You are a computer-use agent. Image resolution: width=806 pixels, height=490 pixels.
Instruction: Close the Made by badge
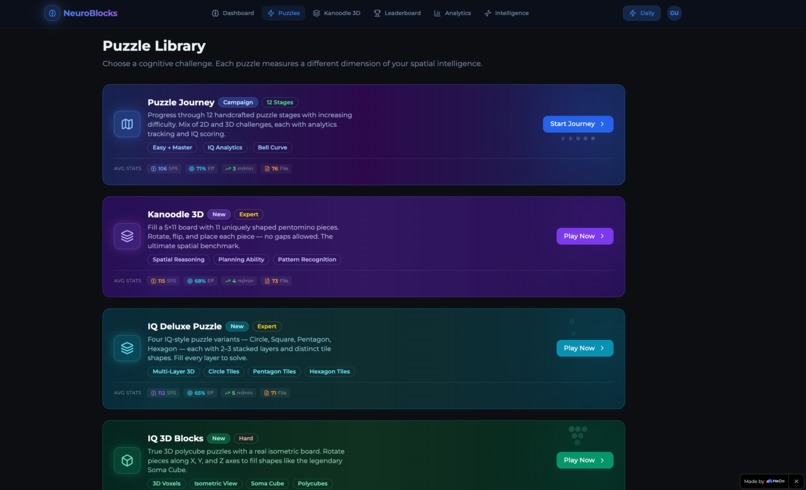click(796, 481)
